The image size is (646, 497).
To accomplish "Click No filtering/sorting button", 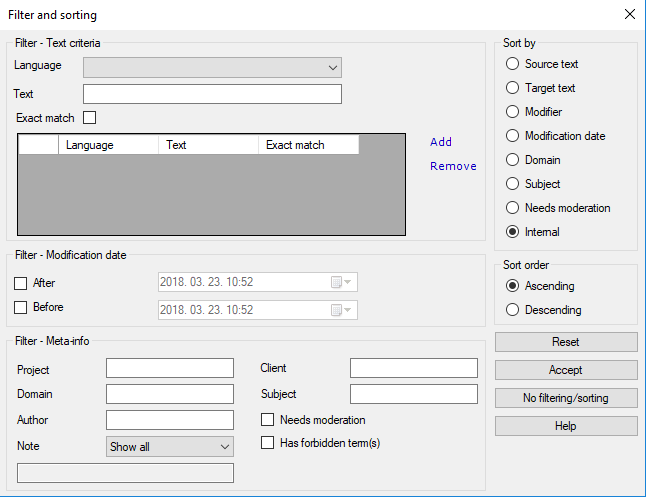I will tap(566, 398).
